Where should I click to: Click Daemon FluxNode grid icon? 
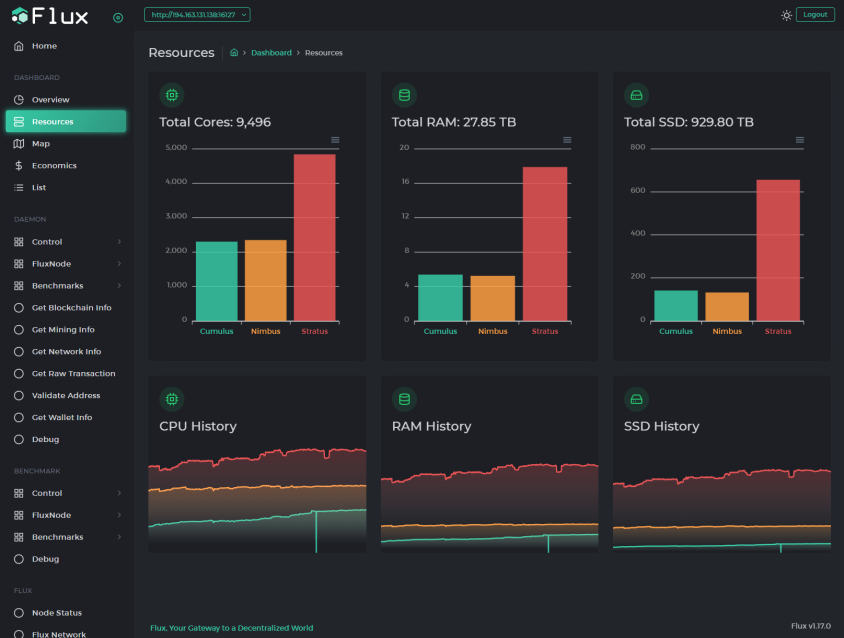[x=19, y=264]
